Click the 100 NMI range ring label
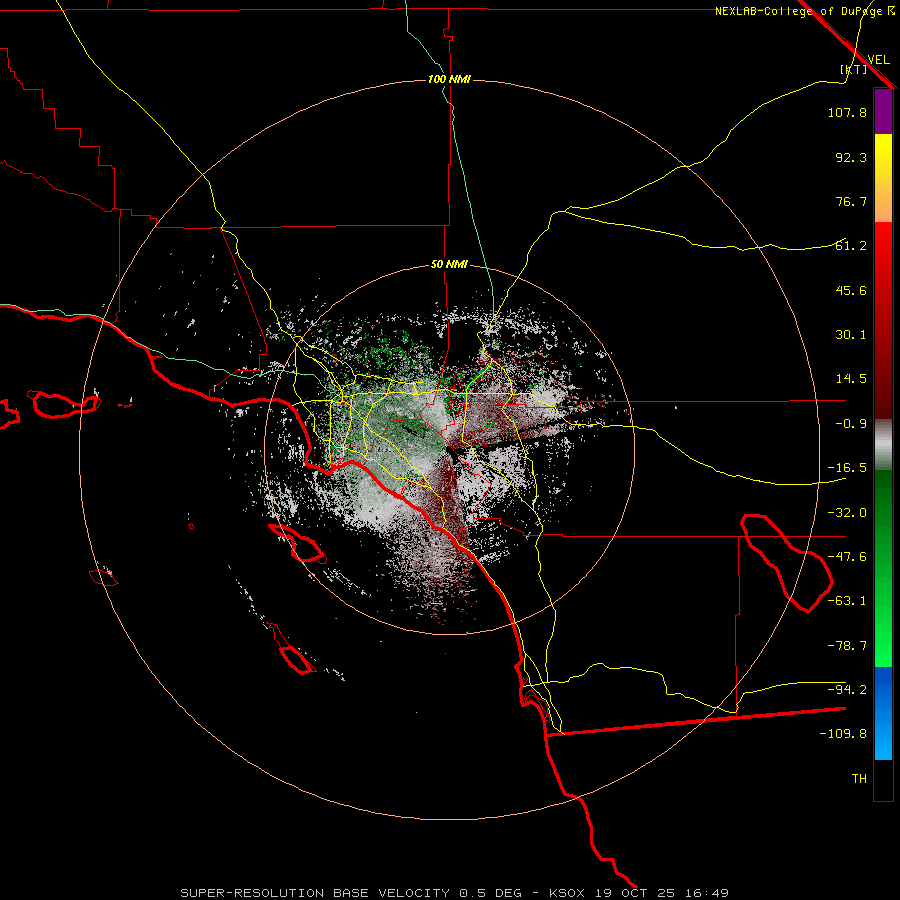 coord(449,79)
